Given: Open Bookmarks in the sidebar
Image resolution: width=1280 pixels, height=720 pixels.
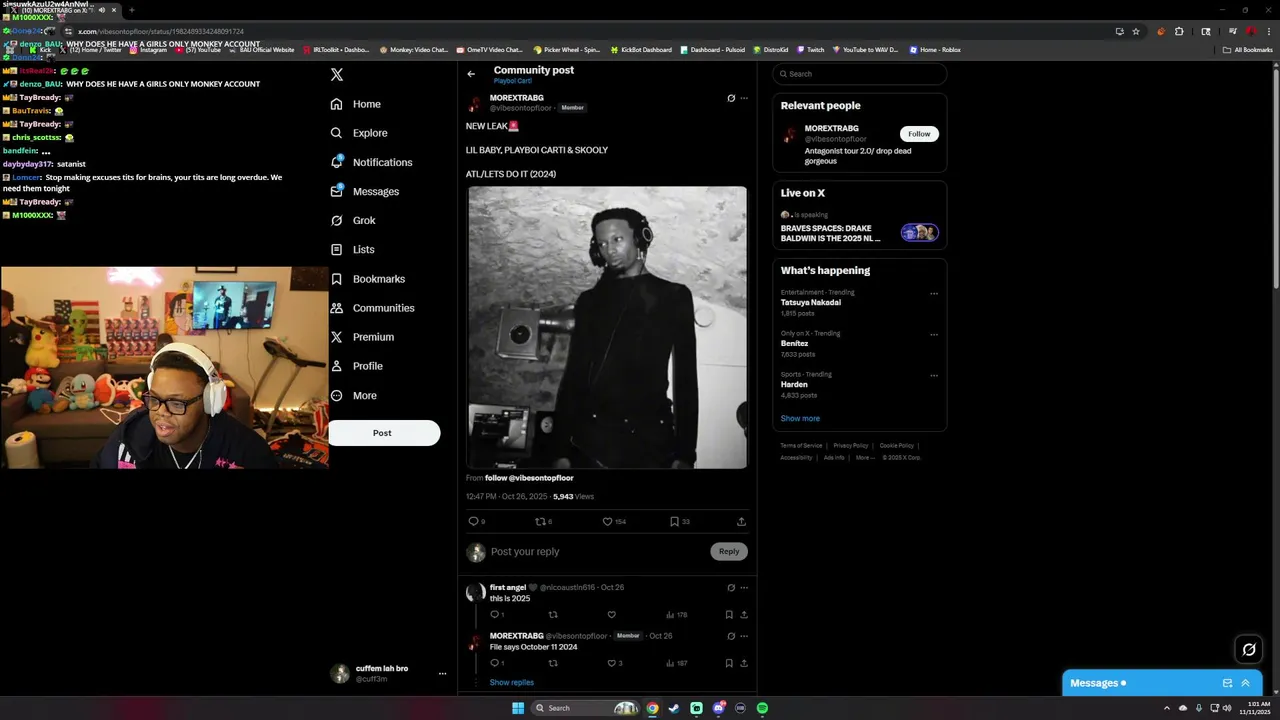Looking at the screenshot, I should 367,279.
